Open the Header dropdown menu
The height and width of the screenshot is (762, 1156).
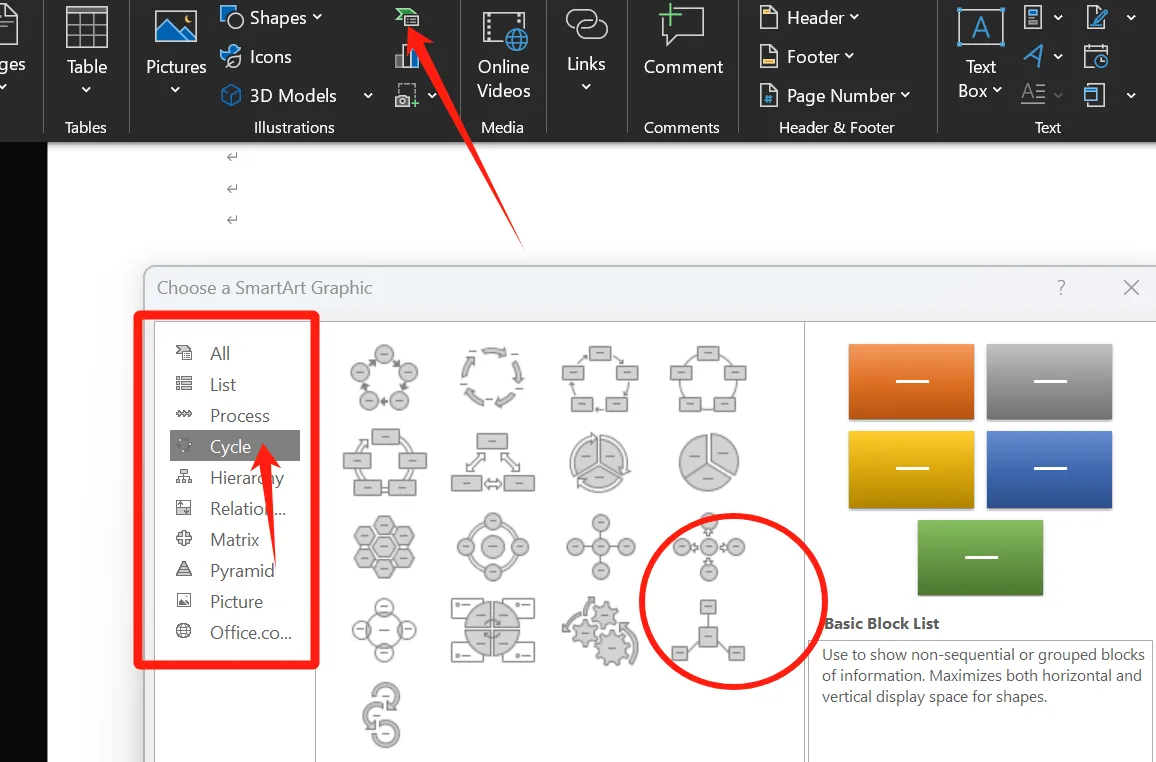point(810,18)
